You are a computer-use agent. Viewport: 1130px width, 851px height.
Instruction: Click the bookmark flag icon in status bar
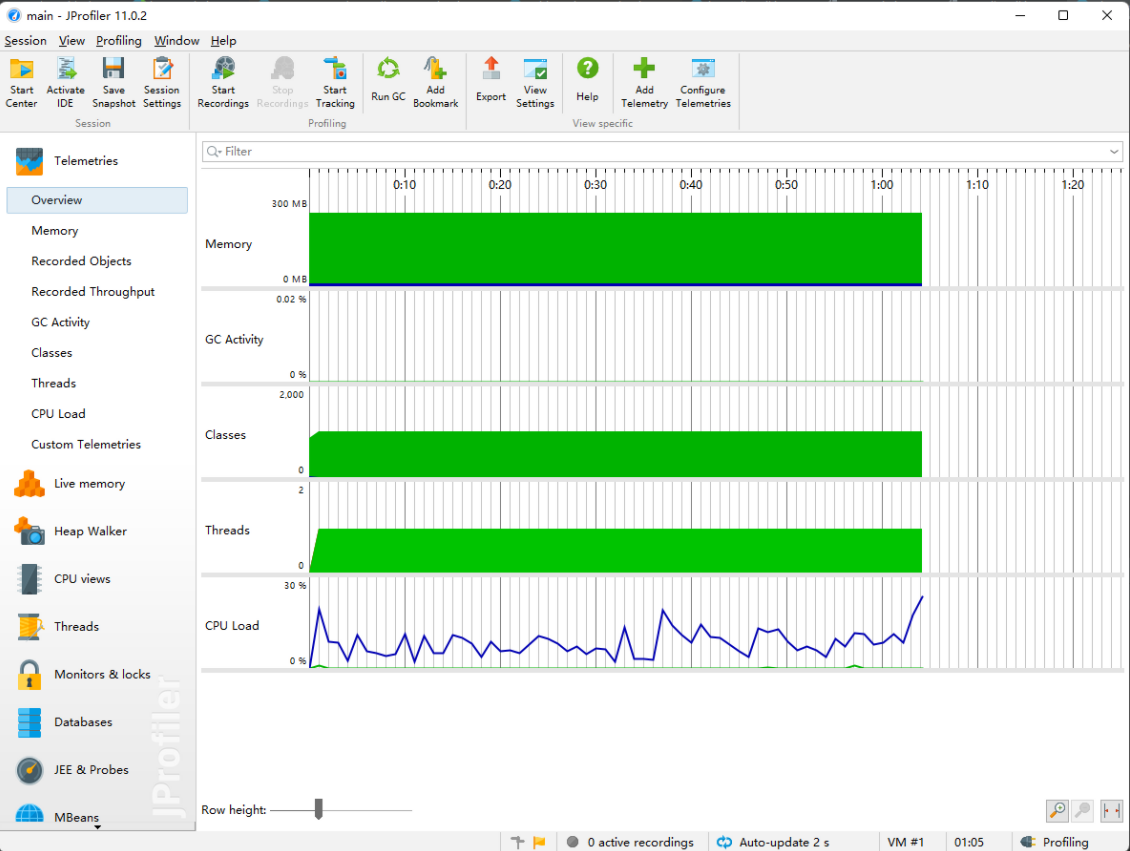coord(539,842)
